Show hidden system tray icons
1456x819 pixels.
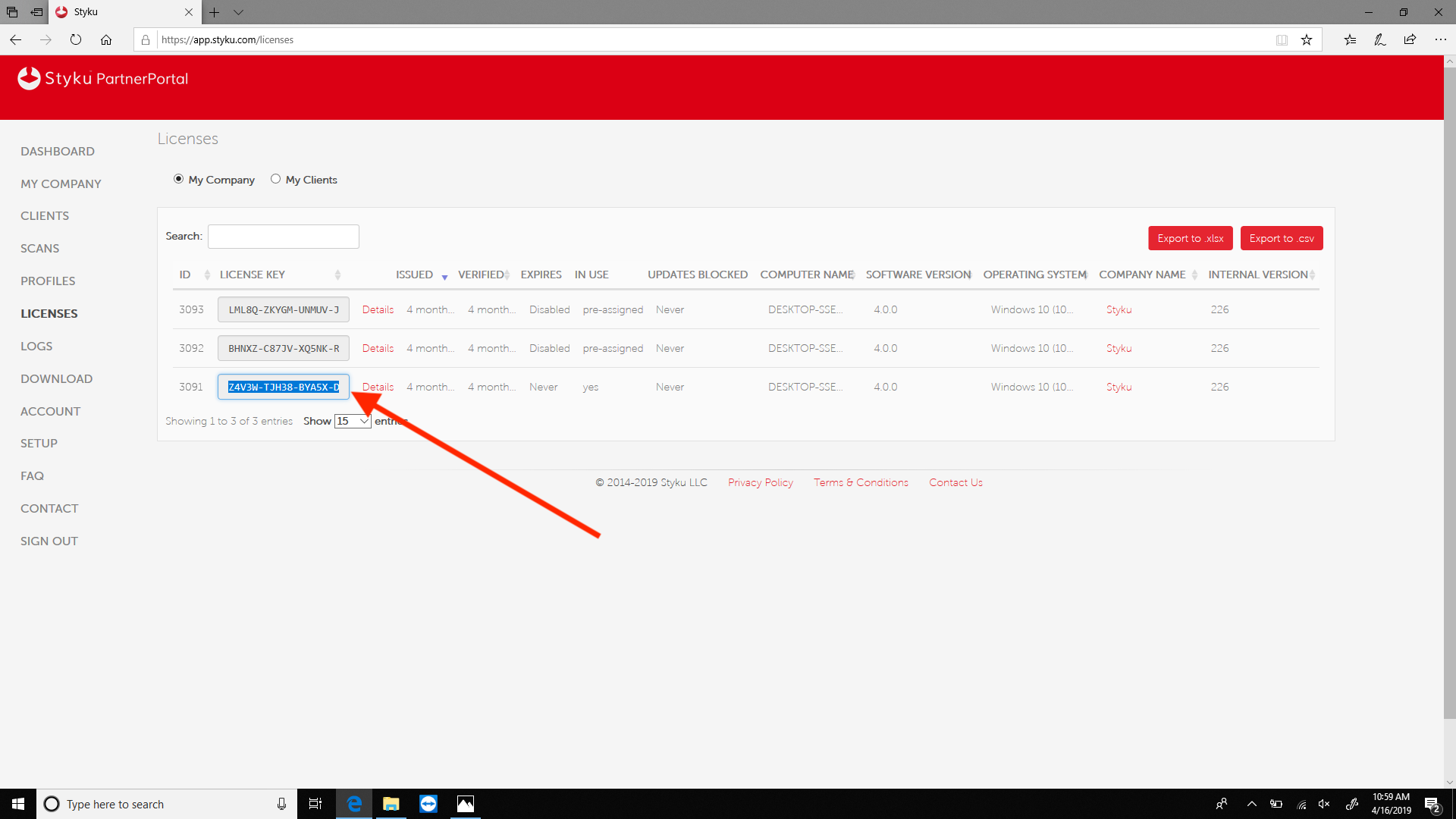coord(1252,804)
